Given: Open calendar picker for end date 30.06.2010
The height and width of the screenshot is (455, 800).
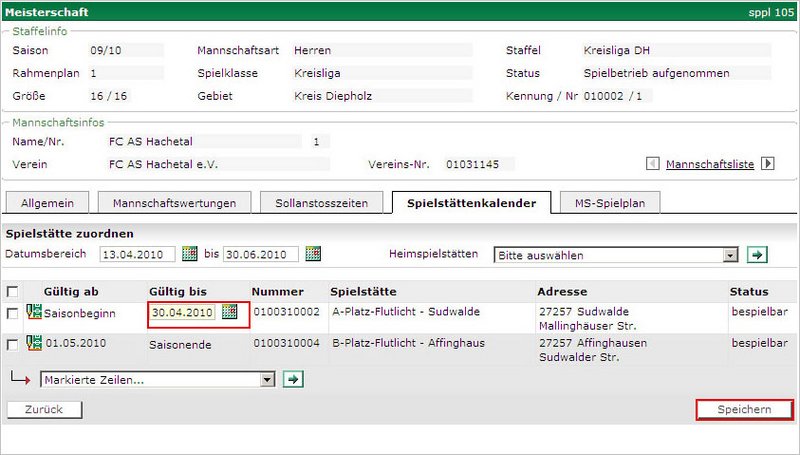Looking at the screenshot, I should click(x=313, y=254).
